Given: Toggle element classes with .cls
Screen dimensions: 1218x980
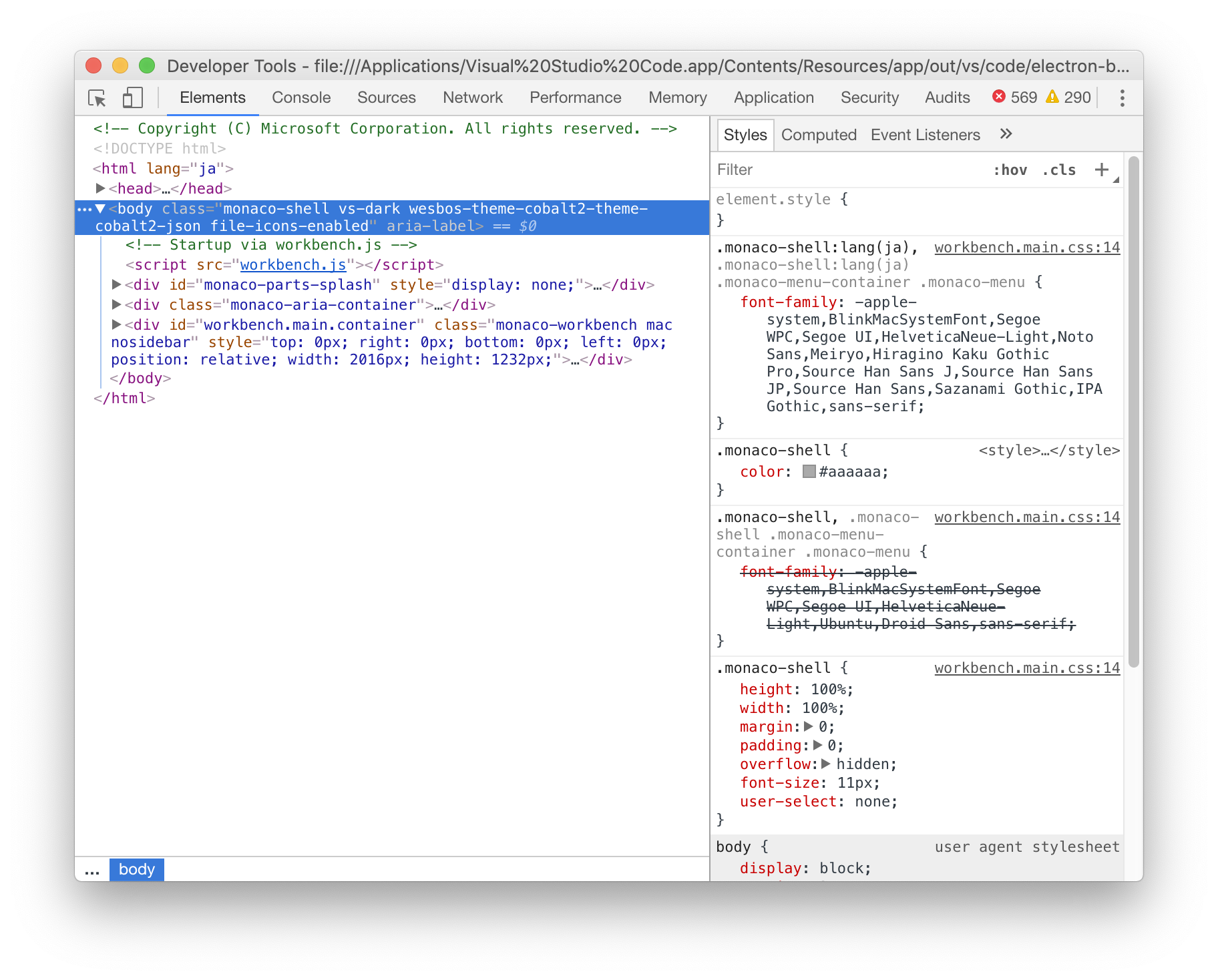Looking at the screenshot, I should [x=1057, y=170].
